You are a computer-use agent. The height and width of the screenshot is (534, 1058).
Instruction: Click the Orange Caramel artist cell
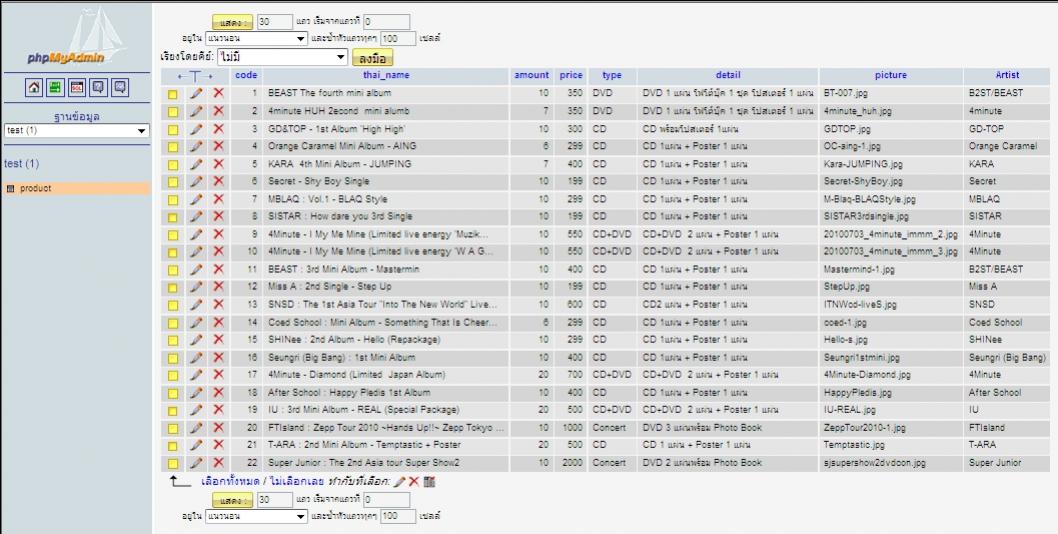tap(1003, 146)
